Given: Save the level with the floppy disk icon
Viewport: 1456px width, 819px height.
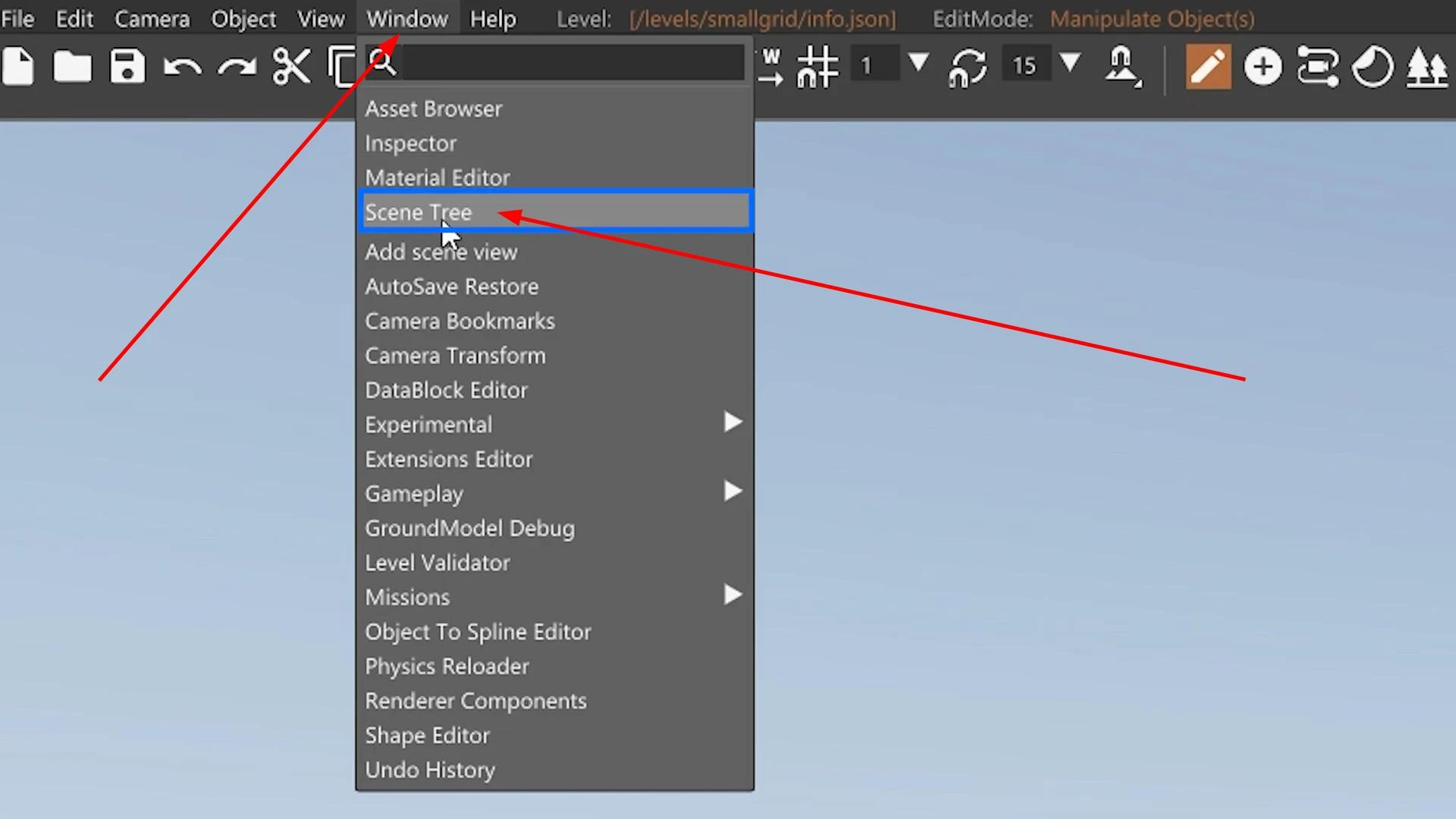Looking at the screenshot, I should point(127,67).
